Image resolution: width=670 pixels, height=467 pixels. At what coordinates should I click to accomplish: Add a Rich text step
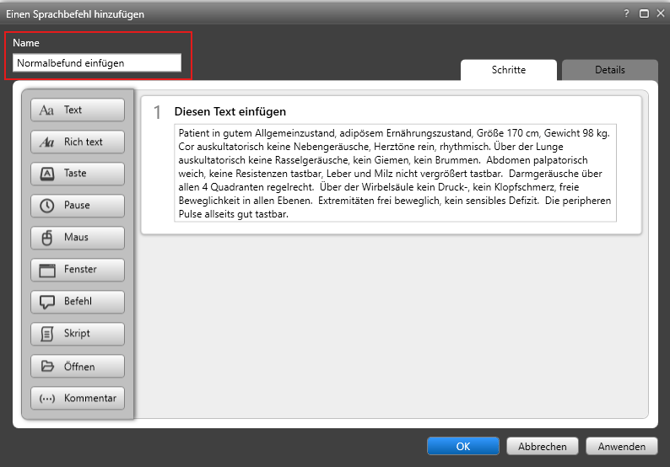tap(77, 142)
